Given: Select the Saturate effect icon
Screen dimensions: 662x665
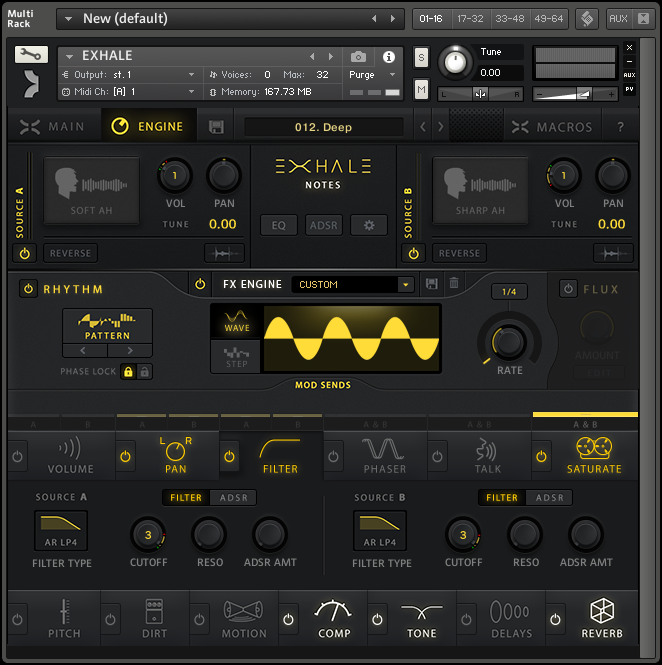Looking at the screenshot, I should [594, 449].
